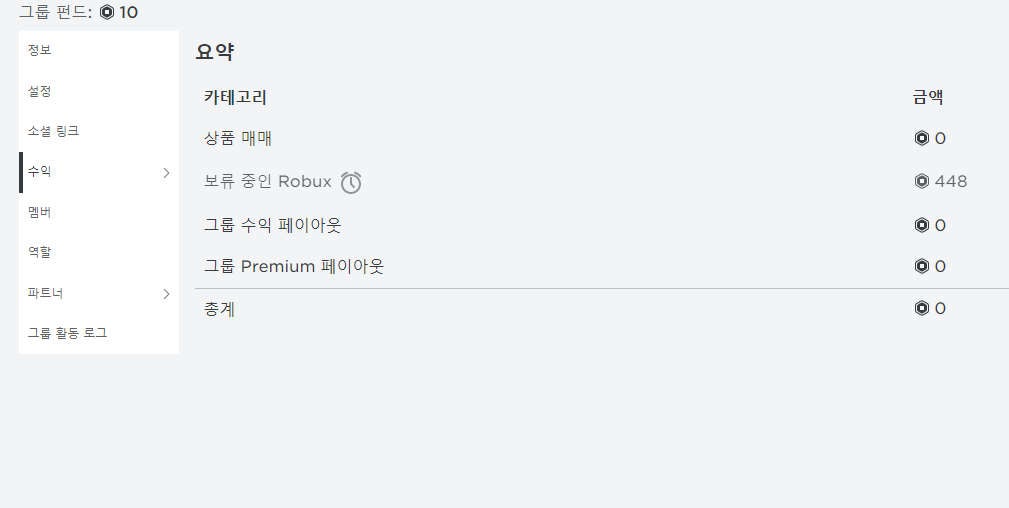Click Robux icon in 그룹 수익 페이아웃 row
The height and width of the screenshot is (508, 1009).
[922, 225]
